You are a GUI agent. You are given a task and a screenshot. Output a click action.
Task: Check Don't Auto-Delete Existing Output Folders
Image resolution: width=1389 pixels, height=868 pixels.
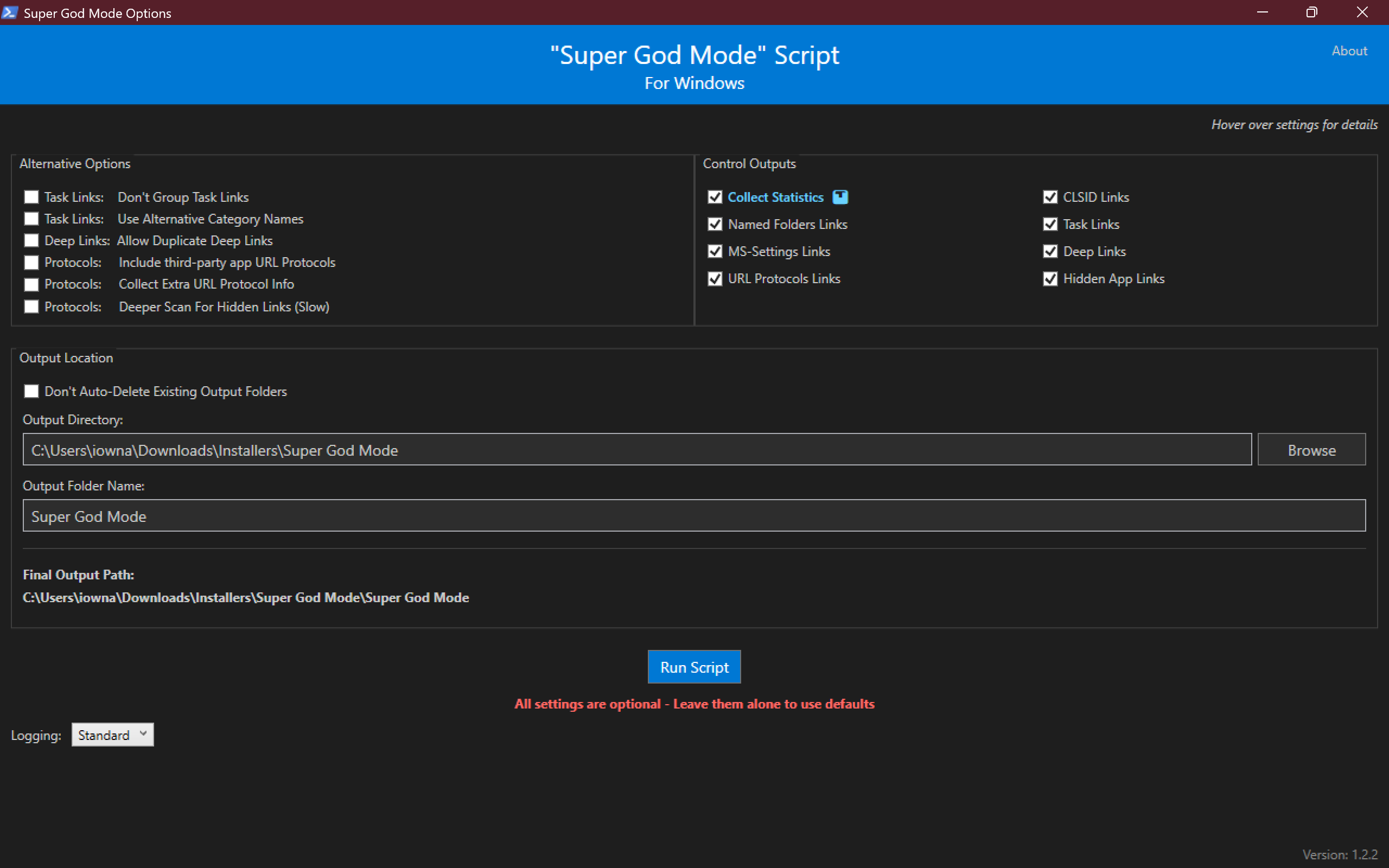coord(31,391)
